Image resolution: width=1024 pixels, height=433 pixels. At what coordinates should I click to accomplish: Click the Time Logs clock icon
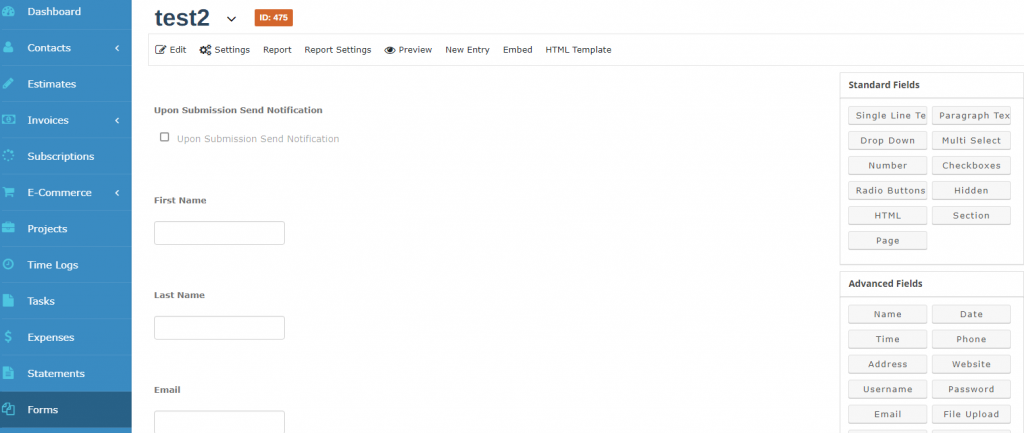[x=8, y=265]
